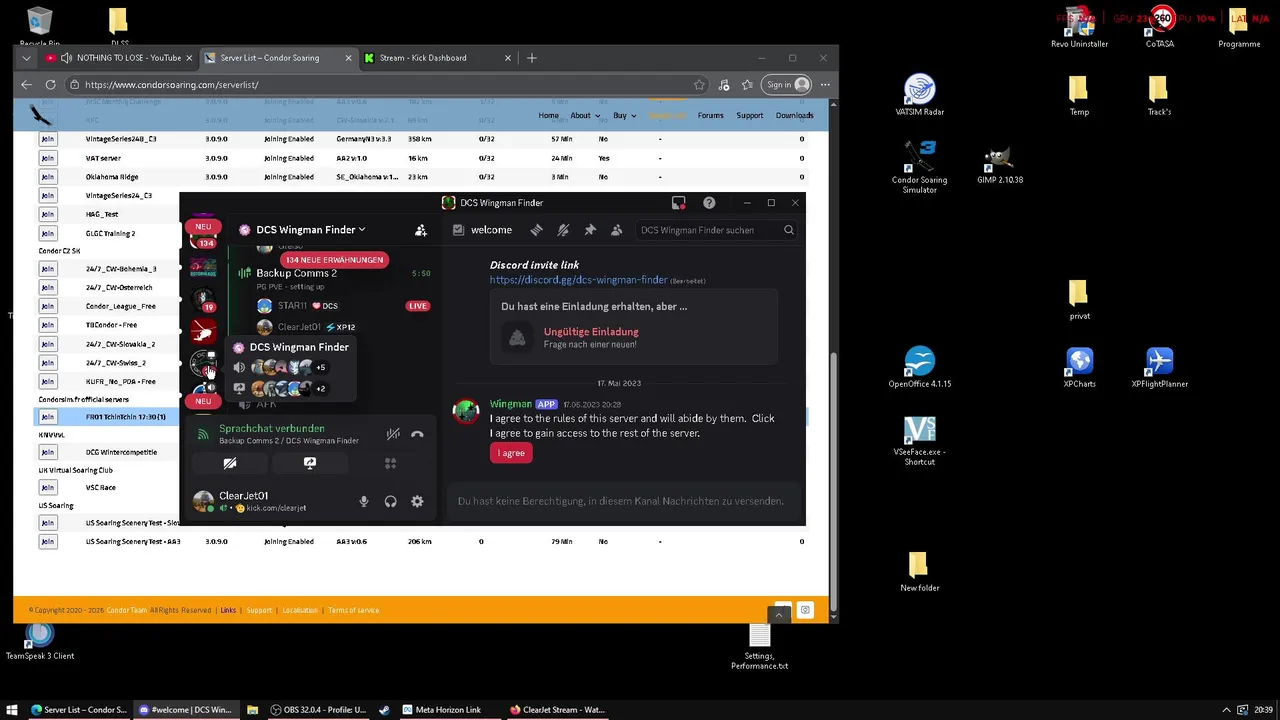Click Terms of service footer link

tap(353, 610)
